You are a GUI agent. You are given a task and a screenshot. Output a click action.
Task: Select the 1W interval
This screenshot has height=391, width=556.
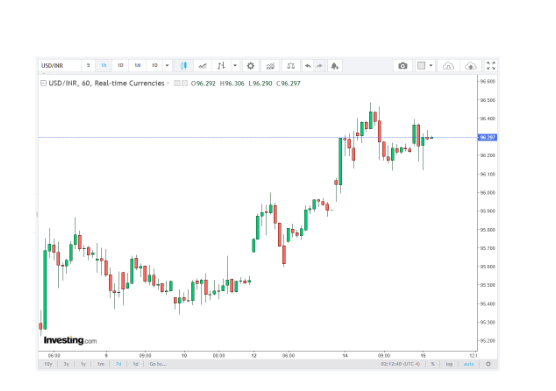tap(137, 66)
